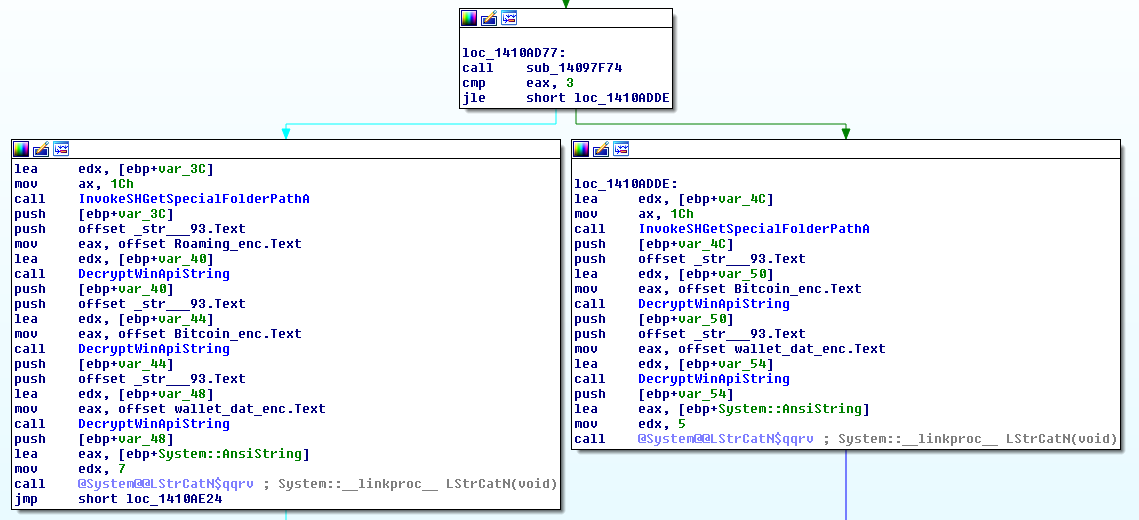Select the push [ebp+var_48] line

click(x=94, y=439)
